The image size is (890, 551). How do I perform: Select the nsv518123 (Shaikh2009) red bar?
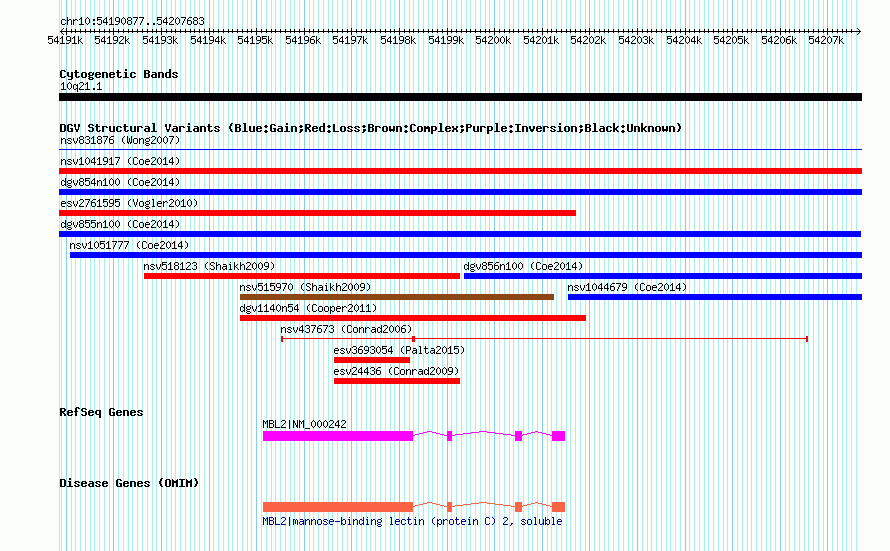(x=302, y=276)
